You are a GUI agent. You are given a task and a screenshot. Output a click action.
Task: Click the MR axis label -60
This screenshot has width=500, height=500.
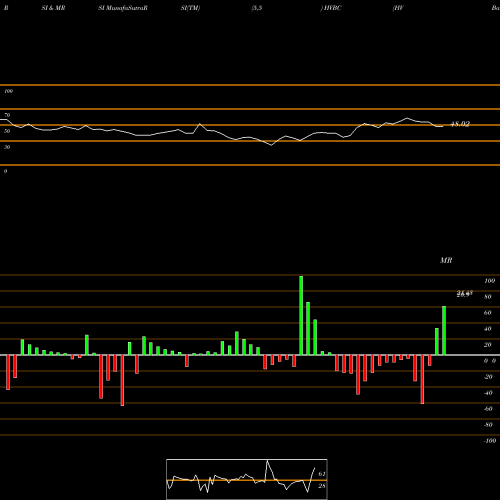coord(488,409)
